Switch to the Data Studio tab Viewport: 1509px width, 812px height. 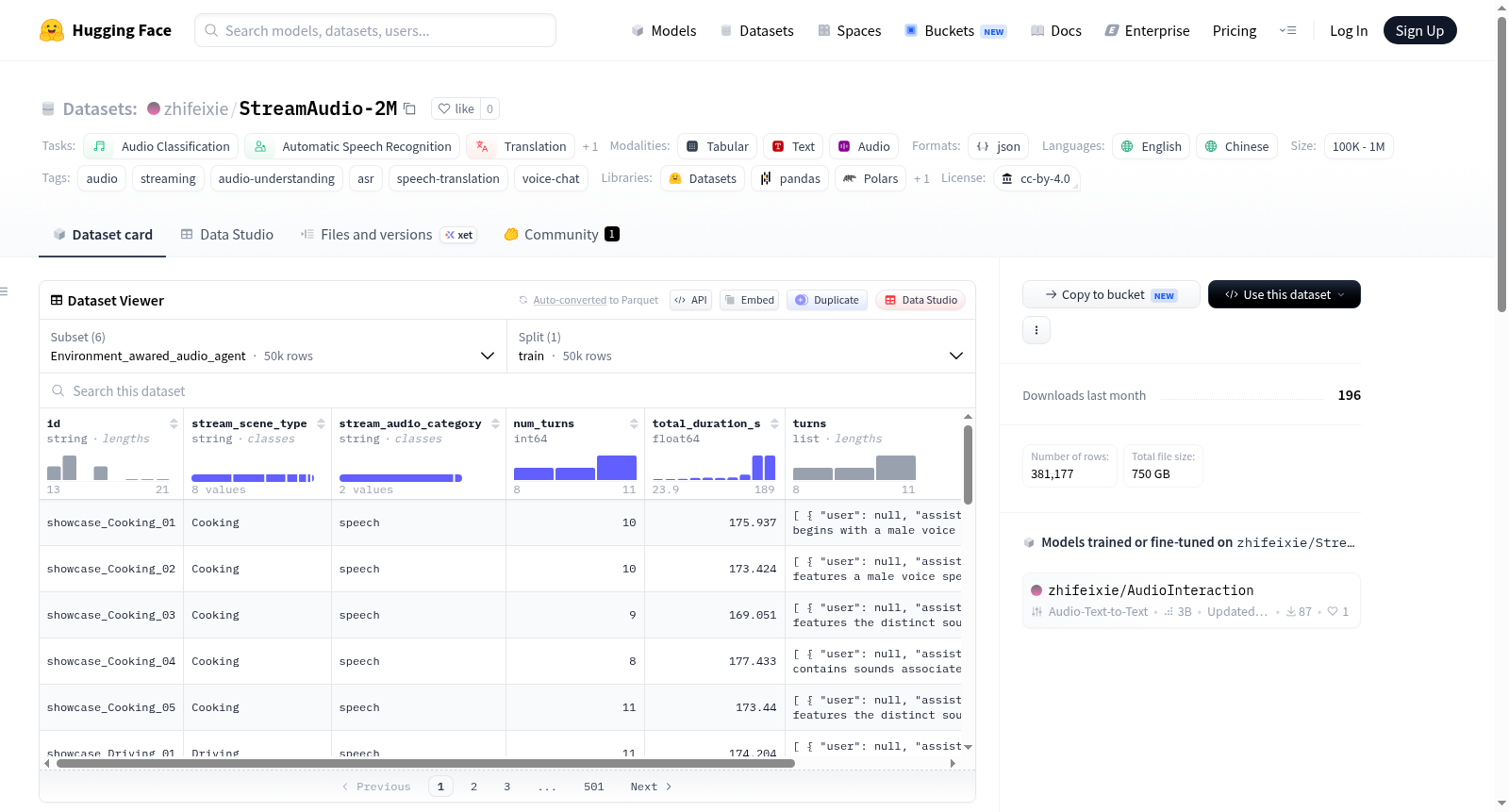(x=227, y=235)
